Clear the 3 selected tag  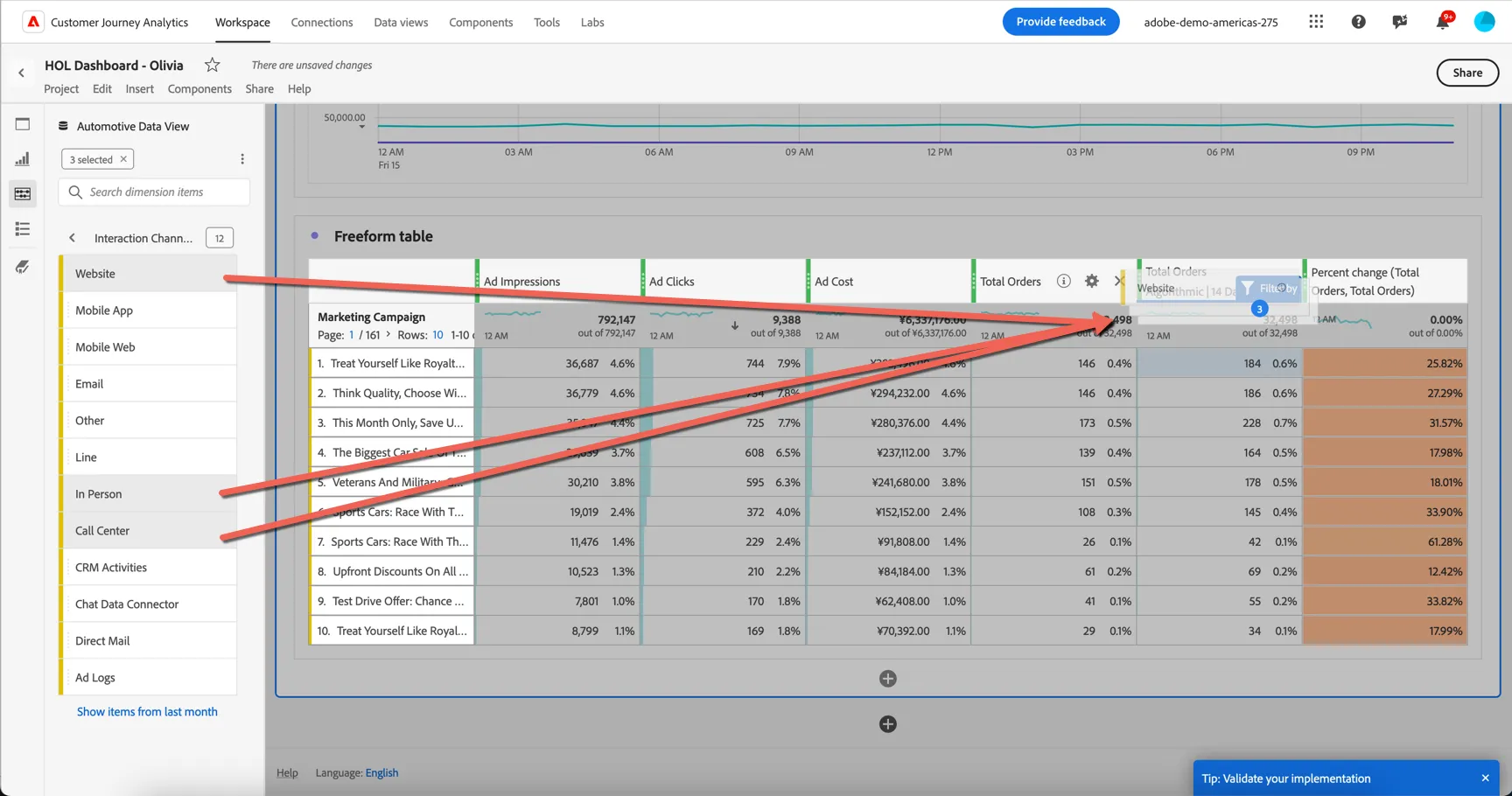123,159
